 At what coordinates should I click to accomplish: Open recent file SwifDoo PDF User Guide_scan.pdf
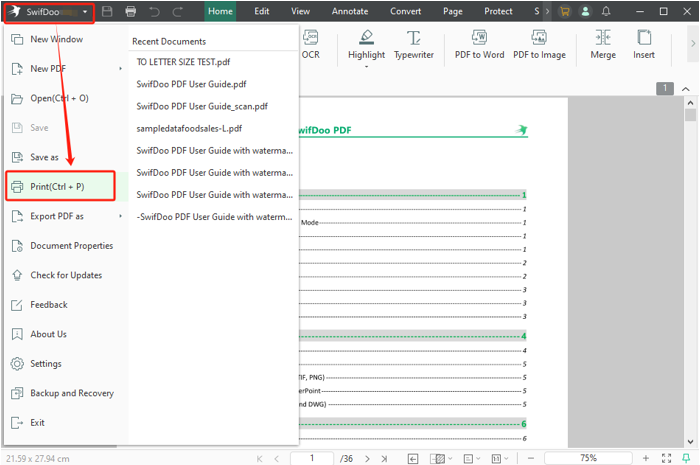click(x=202, y=106)
